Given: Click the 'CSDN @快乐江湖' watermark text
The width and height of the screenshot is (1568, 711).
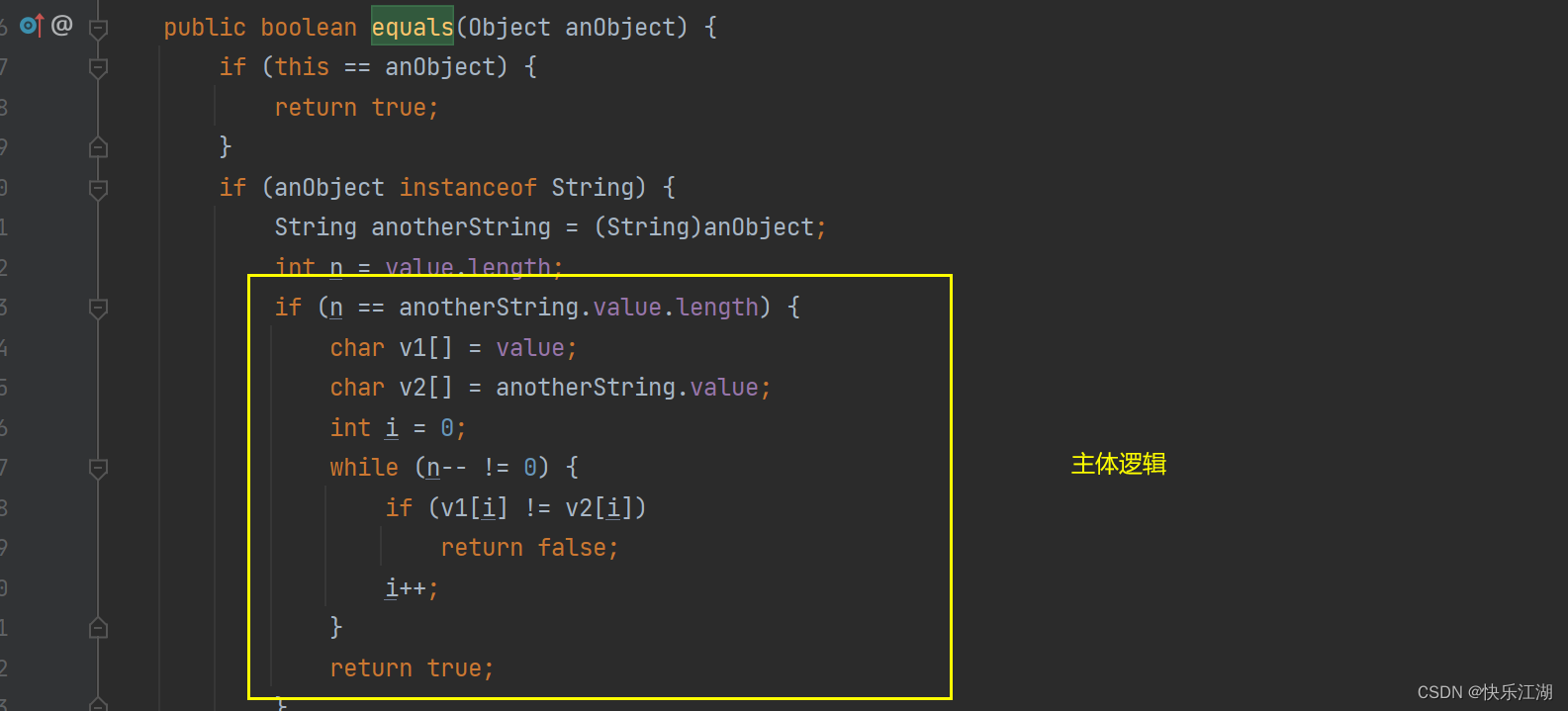Looking at the screenshot, I should coord(1485,692).
